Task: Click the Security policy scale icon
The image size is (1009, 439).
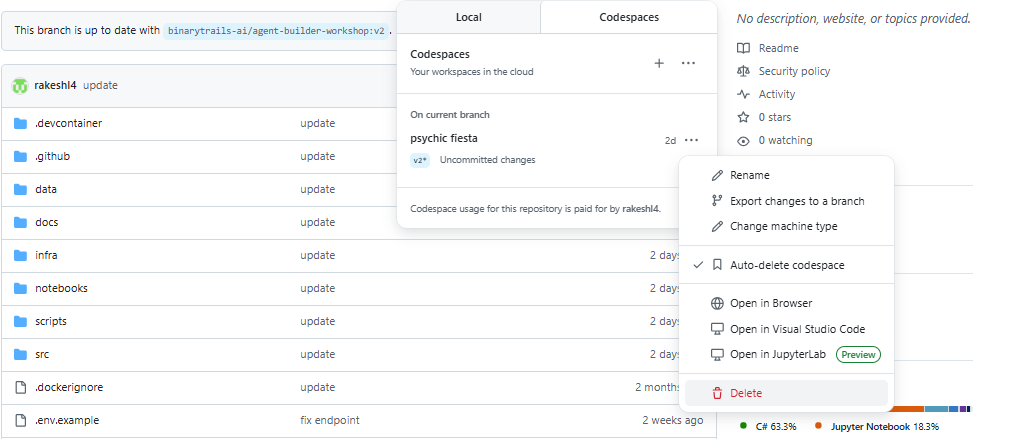Action: (x=743, y=71)
